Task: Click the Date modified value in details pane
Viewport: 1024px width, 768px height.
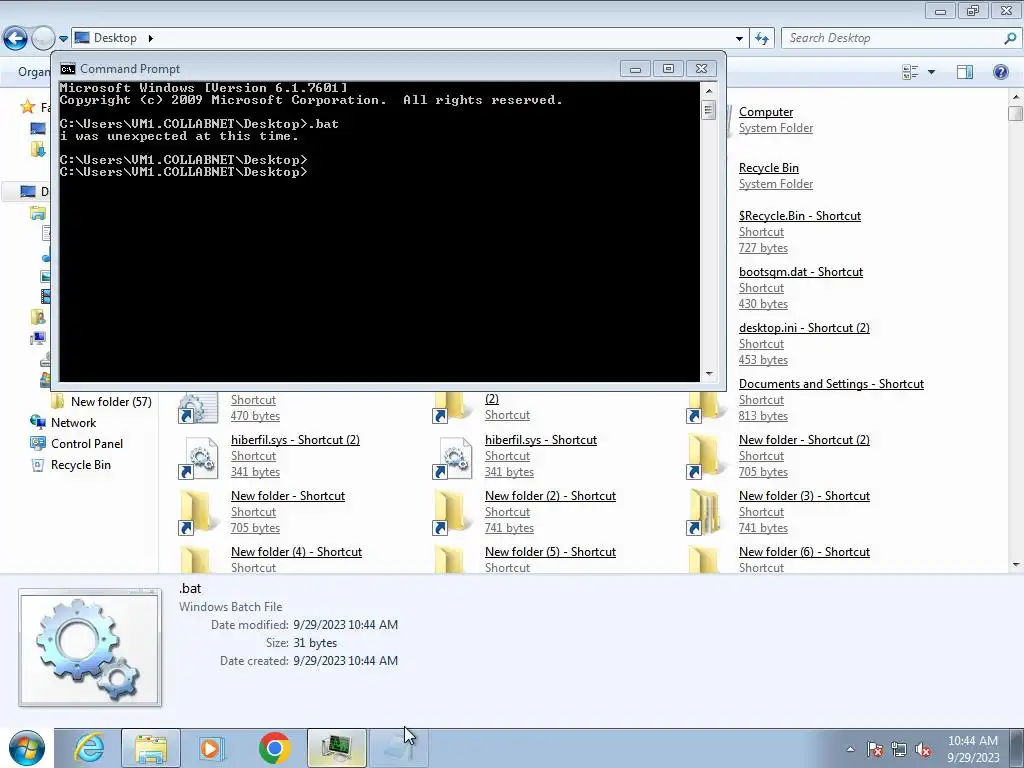Action: coord(345,625)
